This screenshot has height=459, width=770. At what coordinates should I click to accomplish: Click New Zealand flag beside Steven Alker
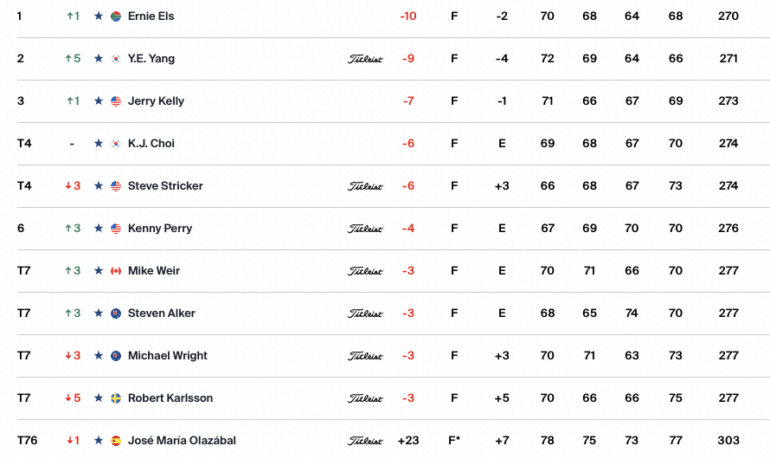click(116, 313)
